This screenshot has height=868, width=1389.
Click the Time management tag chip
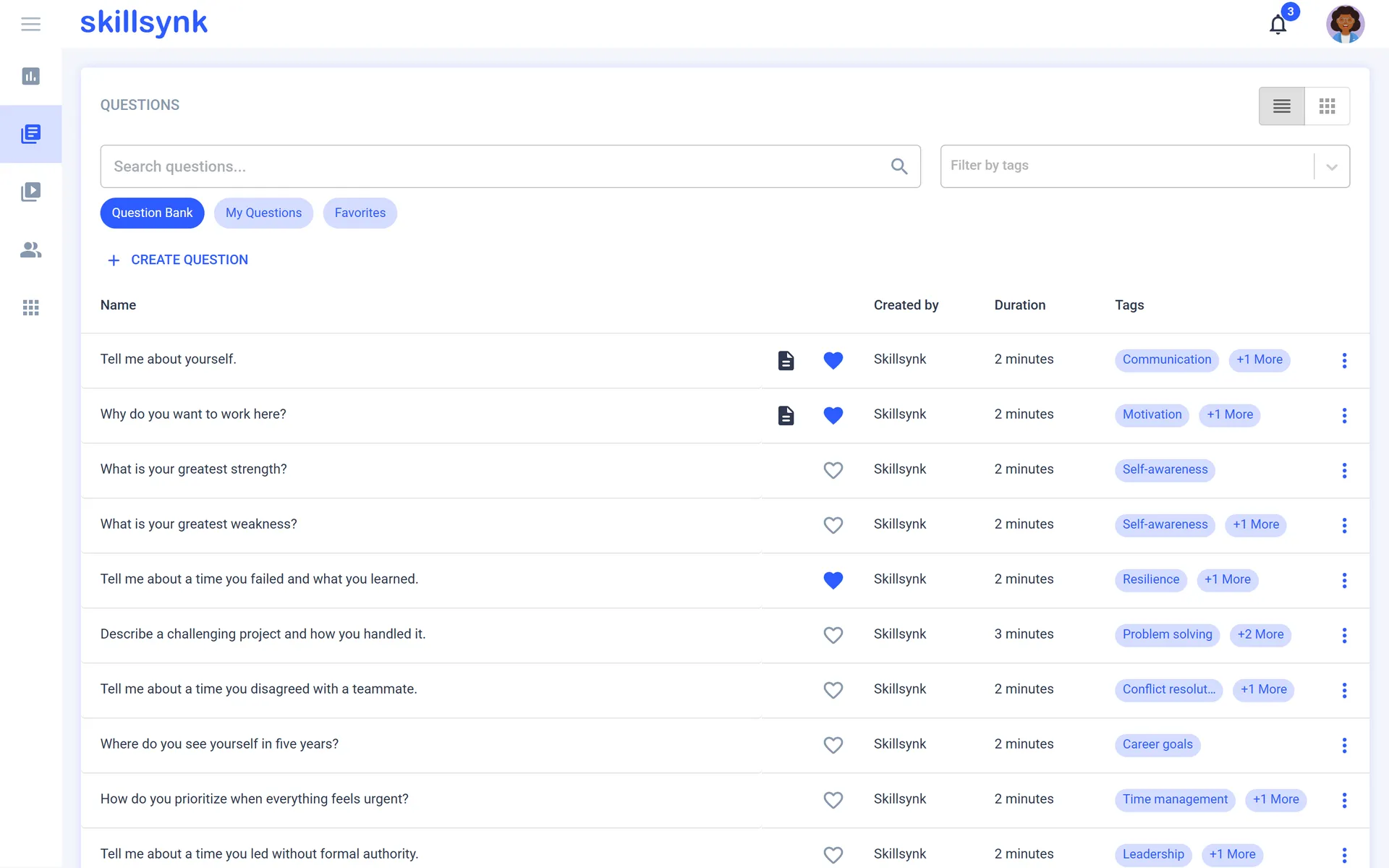coord(1175,799)
